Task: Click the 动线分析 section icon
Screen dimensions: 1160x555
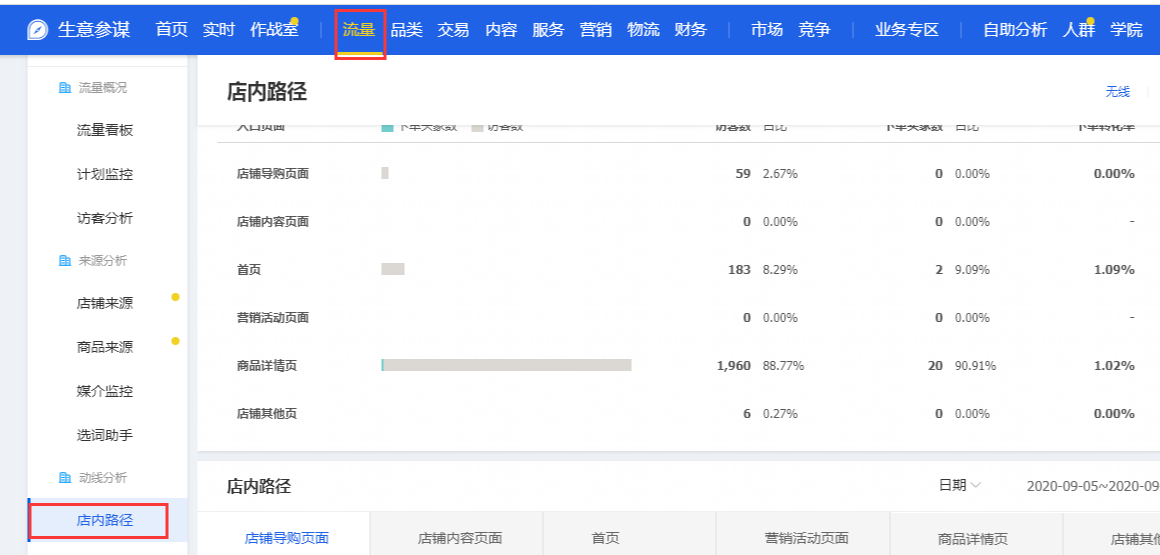Action: [64, 478]
